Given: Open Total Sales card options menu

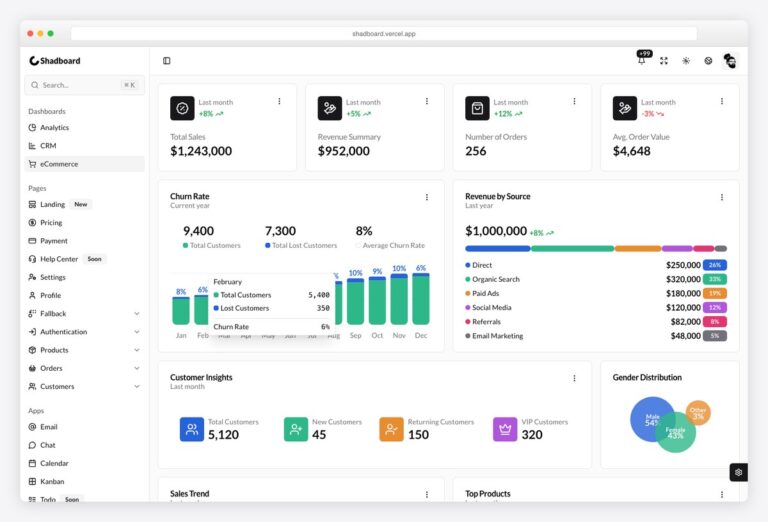Looking at the screenshot, I should [x=279, y=101].
